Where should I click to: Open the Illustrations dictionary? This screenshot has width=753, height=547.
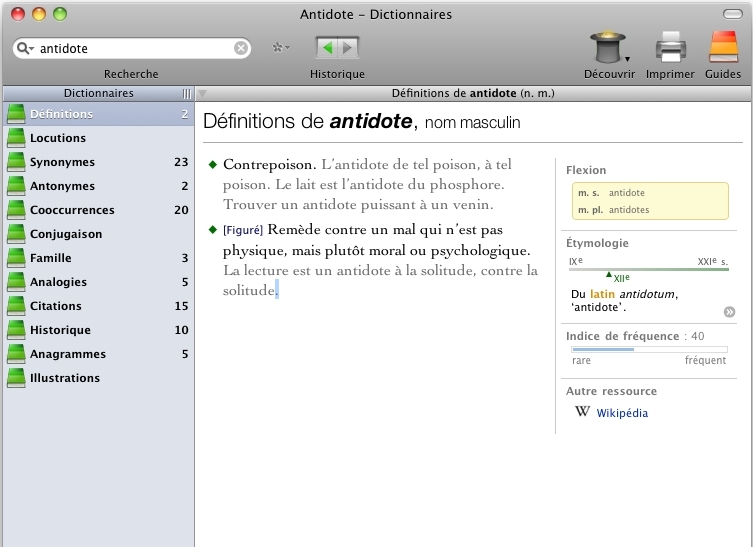[x=65, y=378]
